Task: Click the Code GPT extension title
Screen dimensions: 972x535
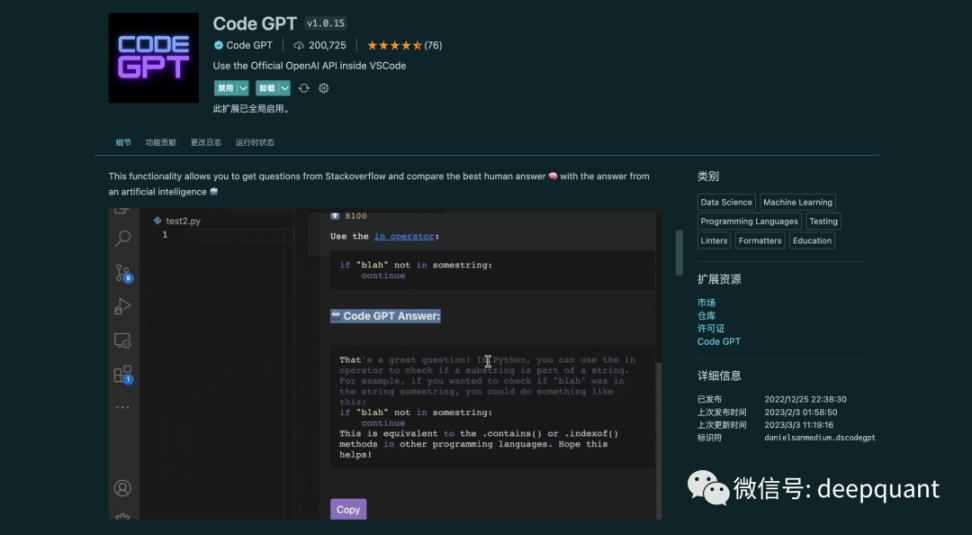Action: point(255,24)
